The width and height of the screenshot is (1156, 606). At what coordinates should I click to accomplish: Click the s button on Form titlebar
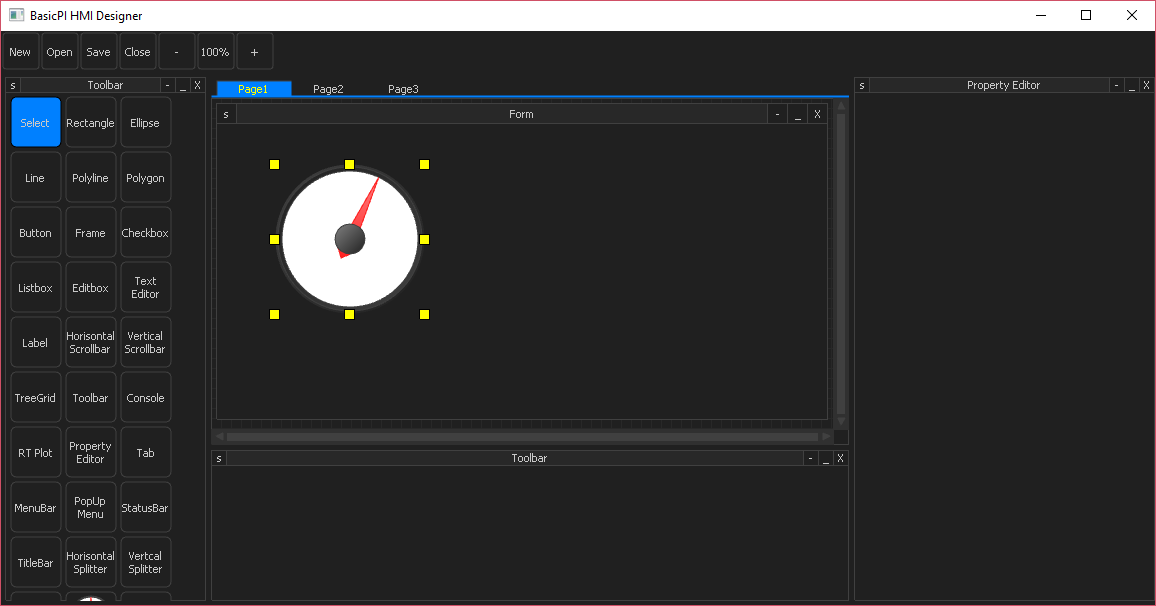tap(226, 114)
